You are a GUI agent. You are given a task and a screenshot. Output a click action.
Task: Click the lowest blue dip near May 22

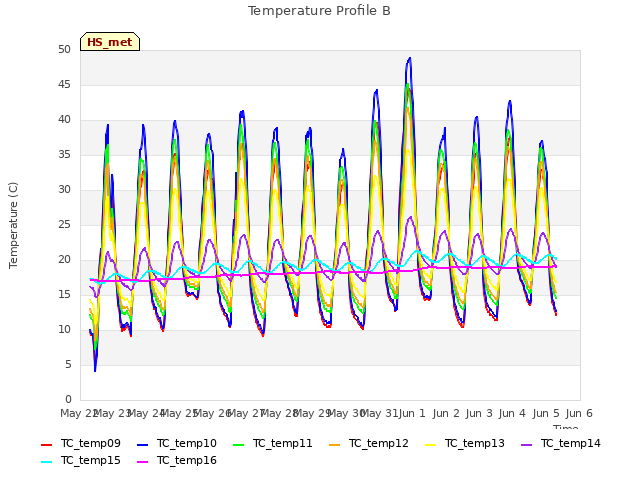(95, 370)
